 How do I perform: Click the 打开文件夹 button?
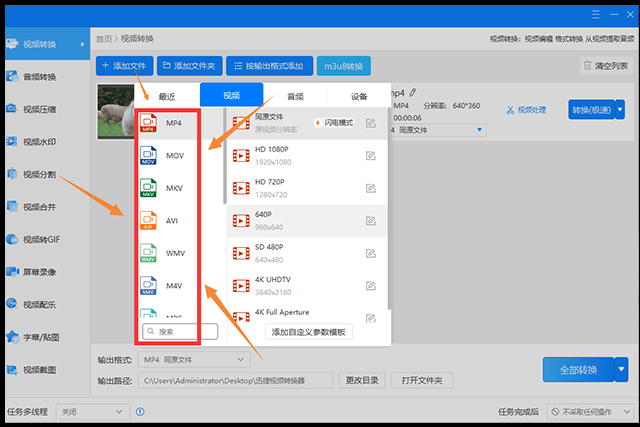click(x=422, y=380)
